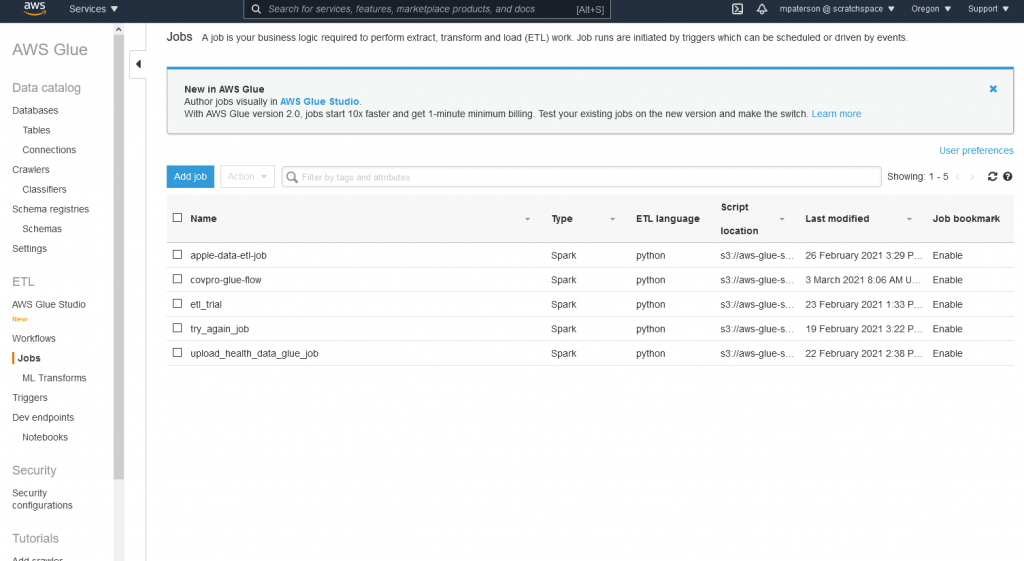1024x561 pixels.
Task: Open the AWS home logo
Action: (x=35, y=8)
